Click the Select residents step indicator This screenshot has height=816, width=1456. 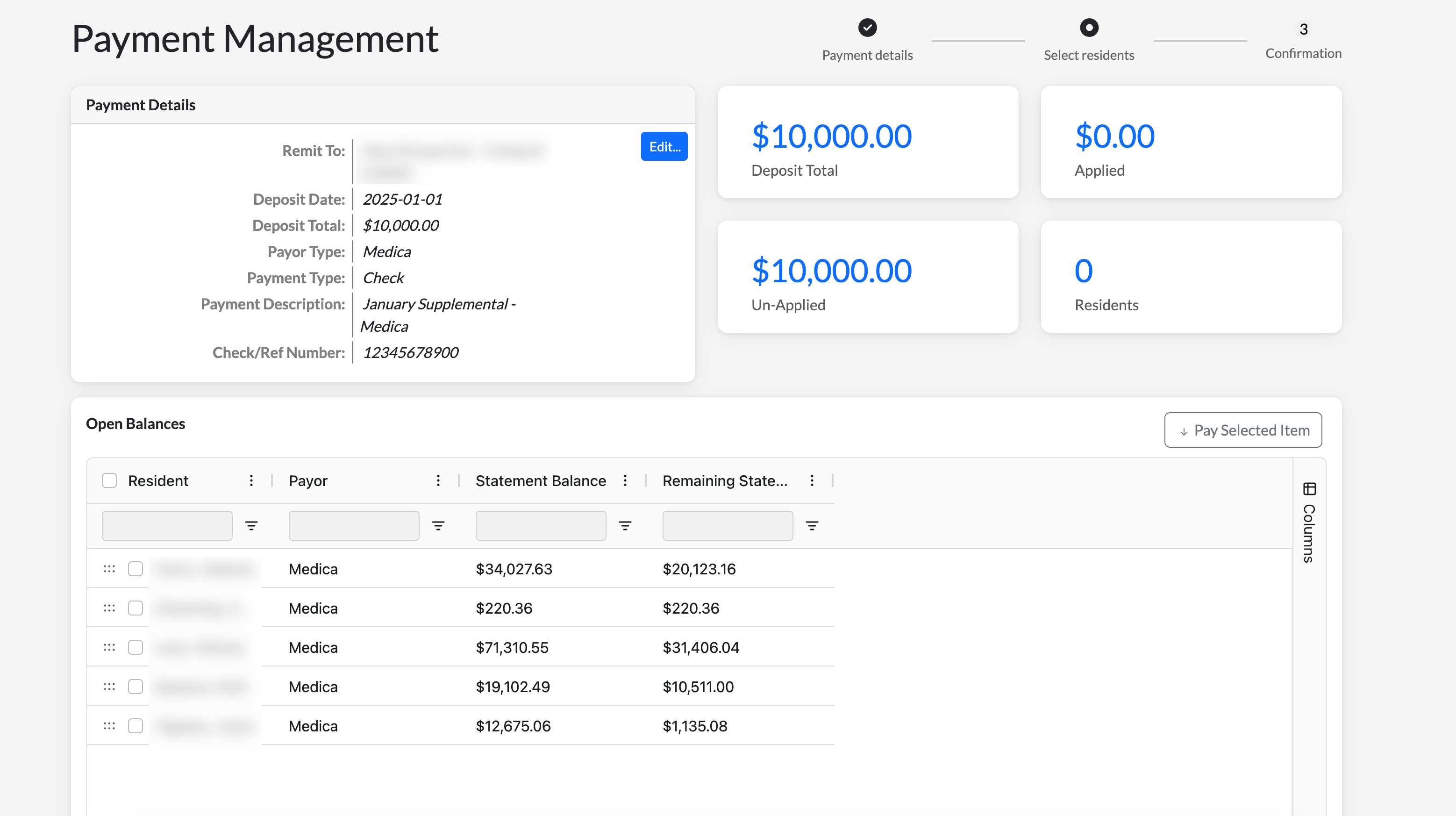click(1089, 28)
